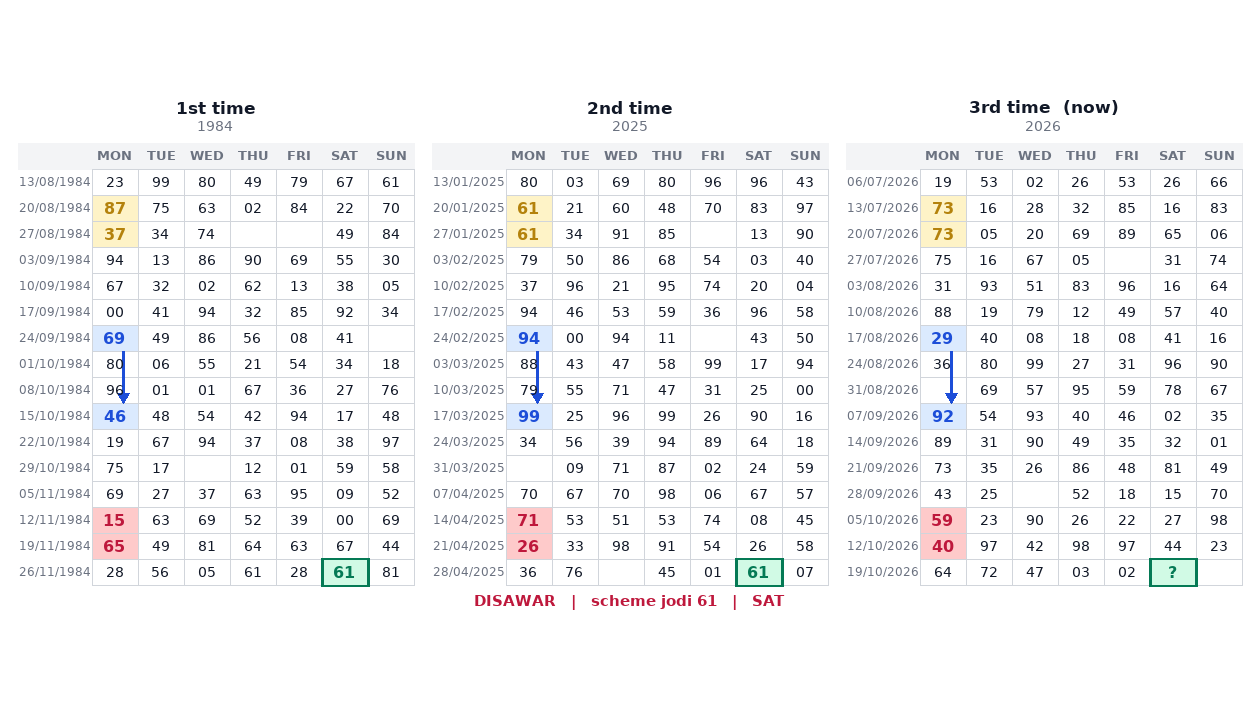Image resolution: width=1260 pixels, height=709 pixels.
Task: Click MON column header in 1984 table
Action: (x=115, y=156)
